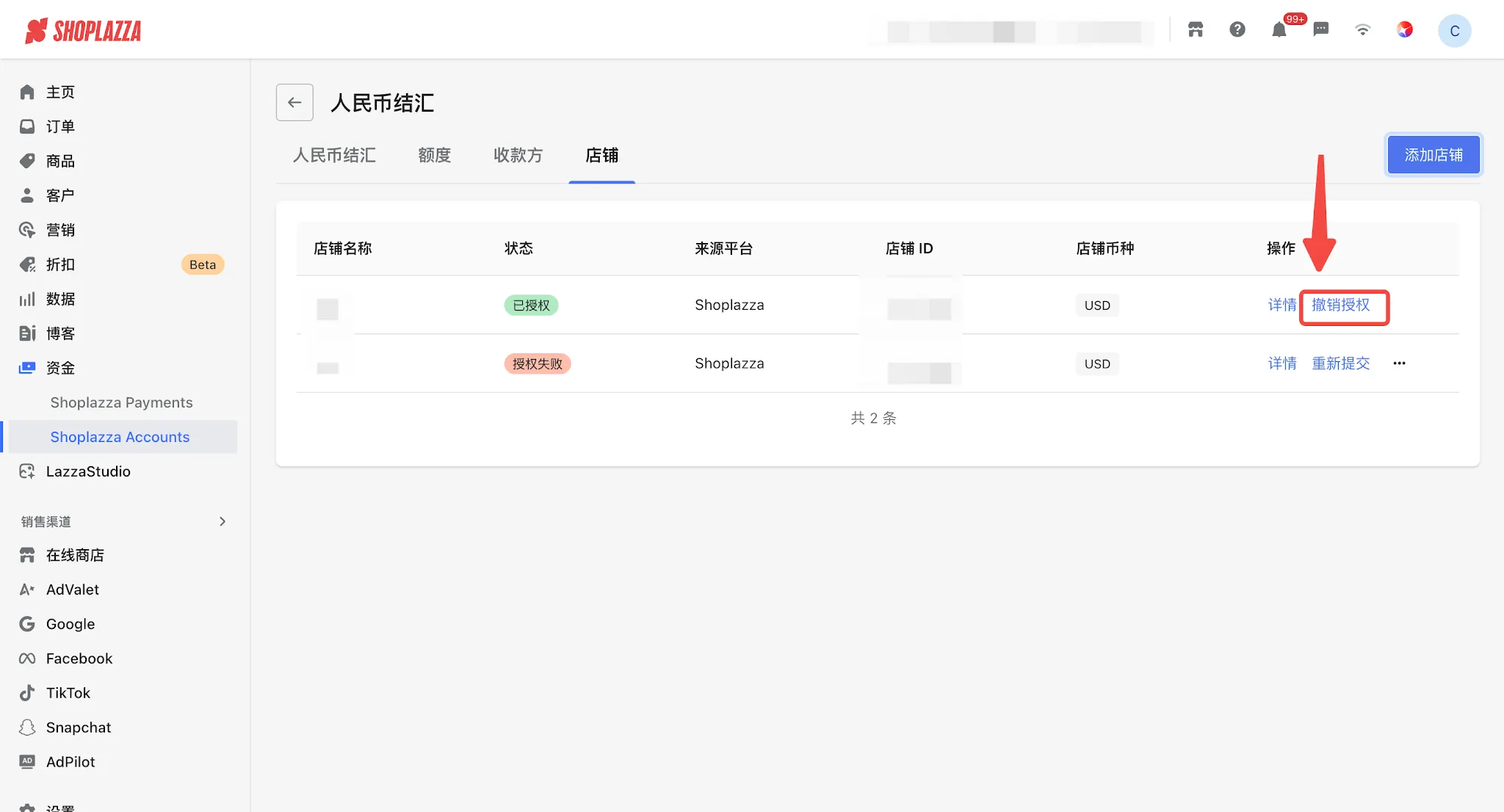Go back using the arrow button
The height and width of the screenshot is (812, 1504).
click(294, 102)
